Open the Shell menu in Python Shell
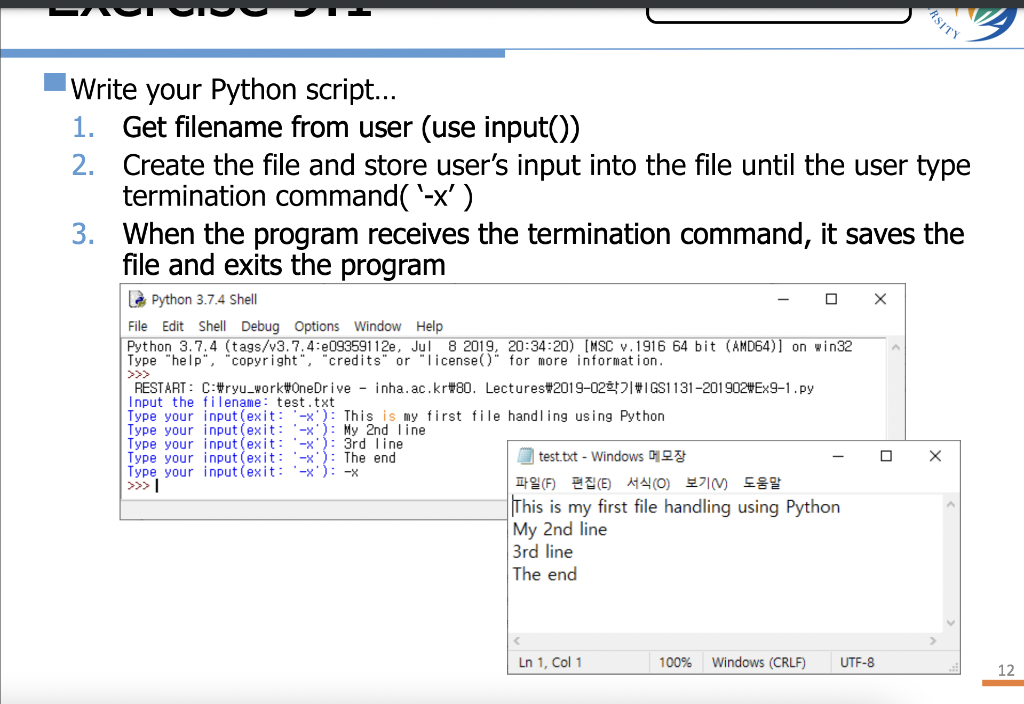Screen dimensions: 1024x704 point(212,326)
